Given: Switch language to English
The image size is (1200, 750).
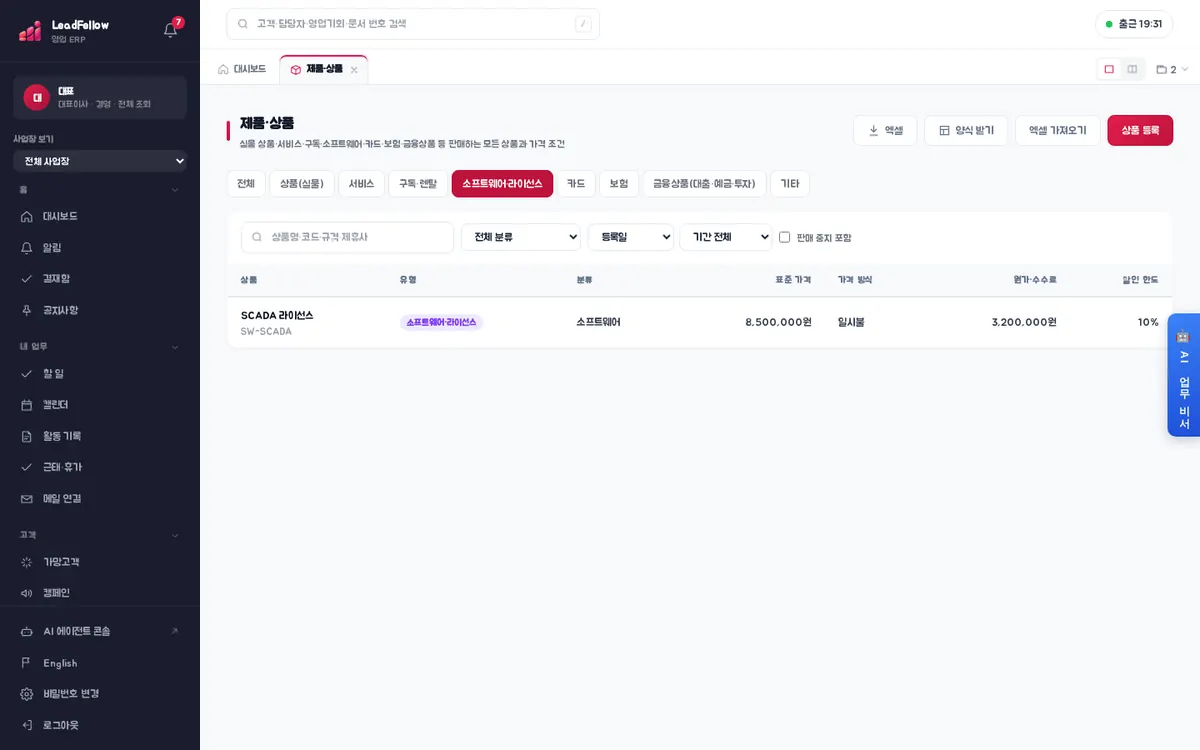Looking at the screenshot, I should [x=100, y=663].
